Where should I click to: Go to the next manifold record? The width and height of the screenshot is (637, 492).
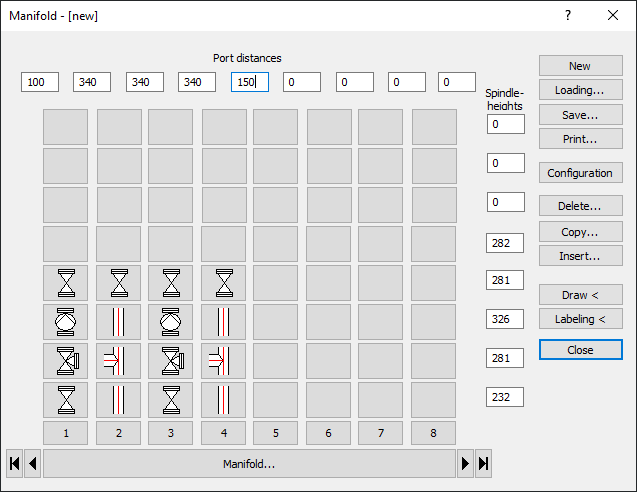[x=466, y=464]
